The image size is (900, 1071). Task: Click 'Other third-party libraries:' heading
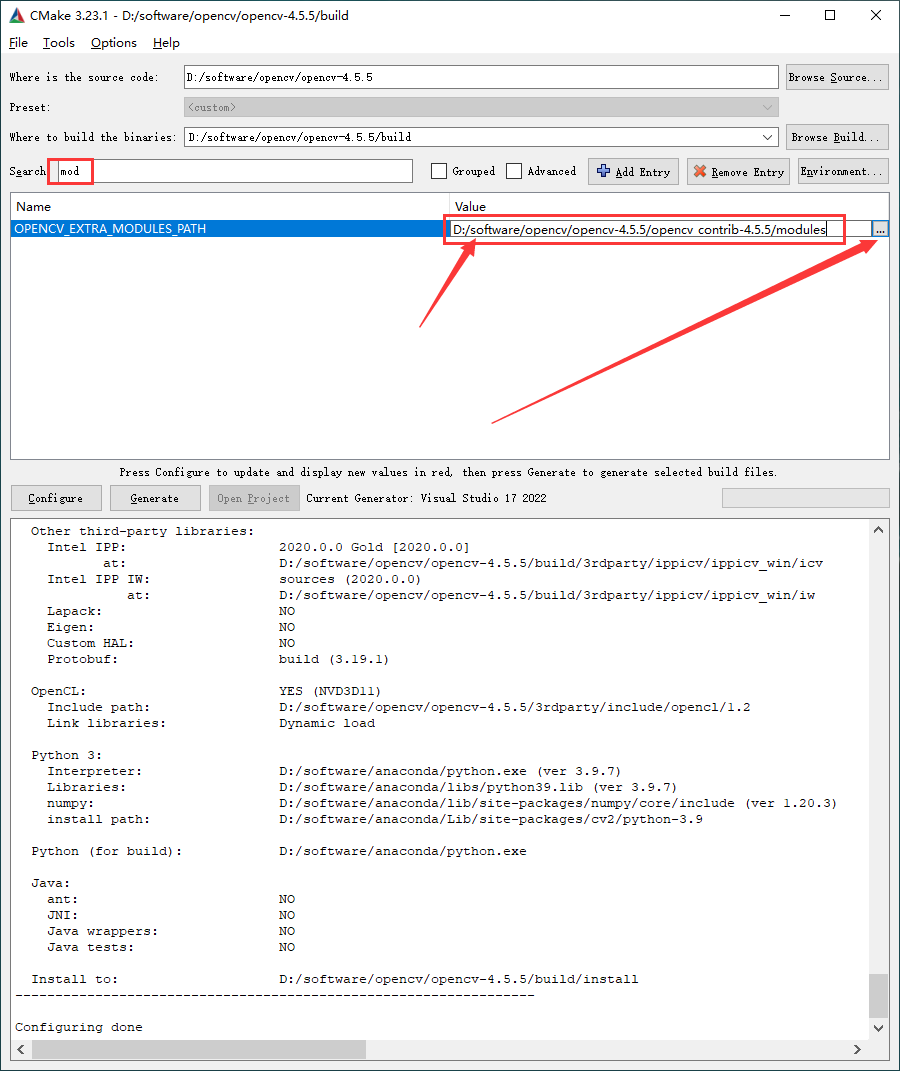(142, 531)
